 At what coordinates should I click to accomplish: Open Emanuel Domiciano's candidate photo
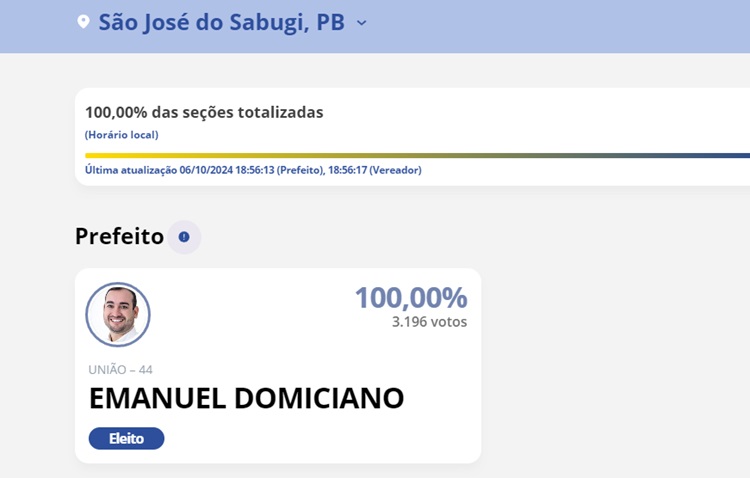118,314
